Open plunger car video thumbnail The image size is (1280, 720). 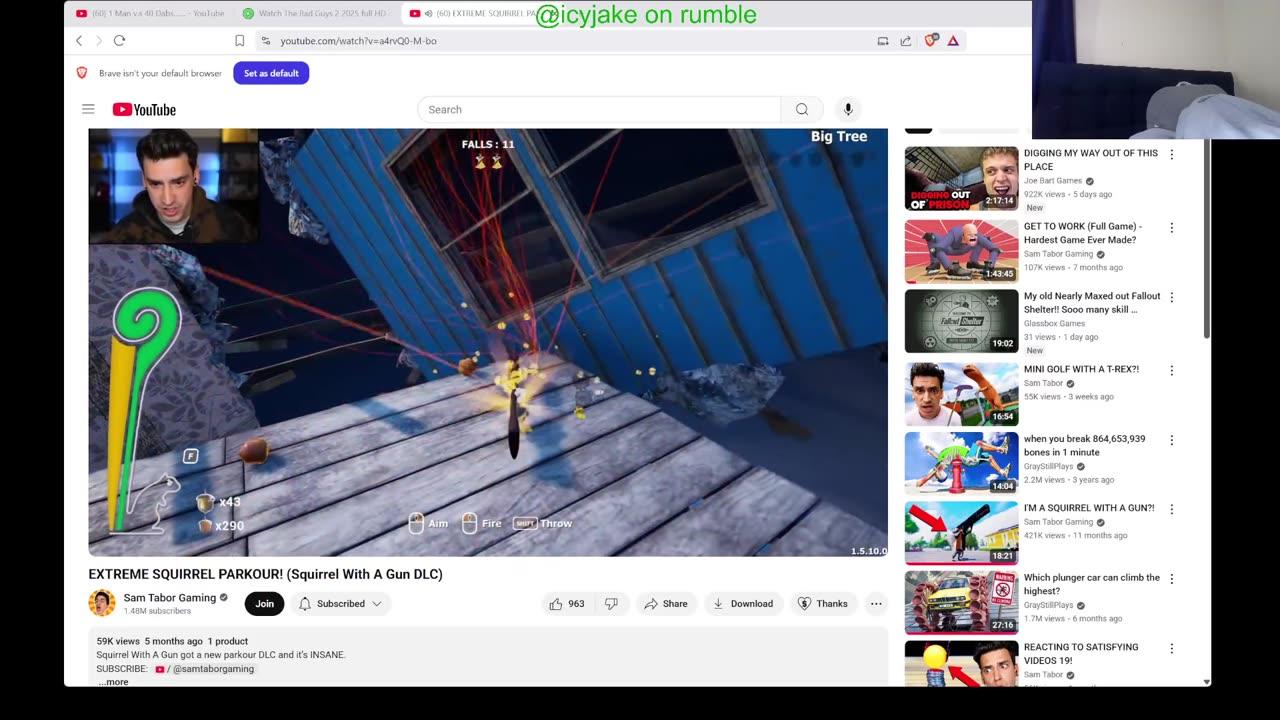pos(961,603)
